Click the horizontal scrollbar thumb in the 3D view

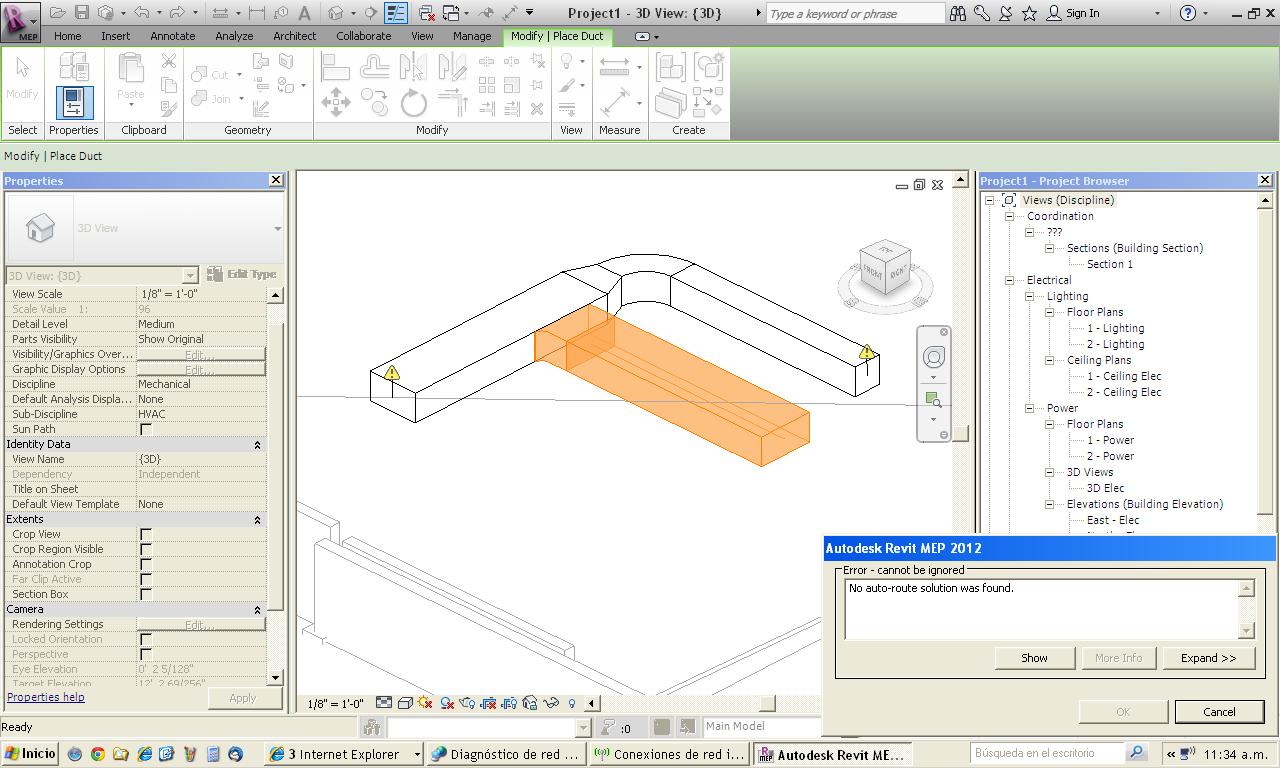pos(768,703)
